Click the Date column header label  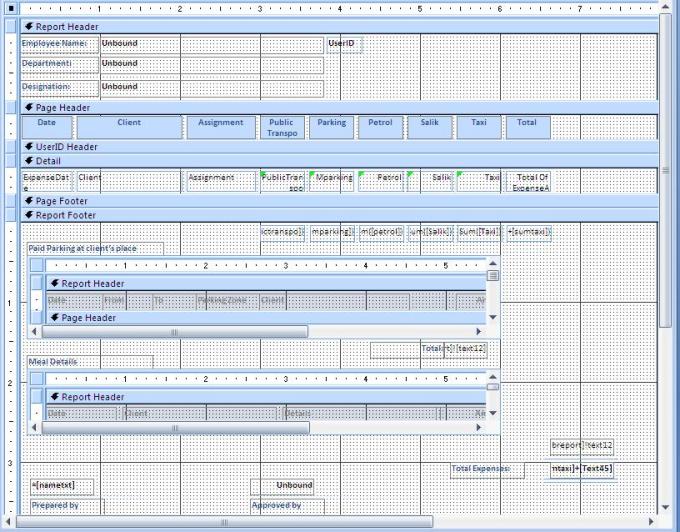[47, 127]
